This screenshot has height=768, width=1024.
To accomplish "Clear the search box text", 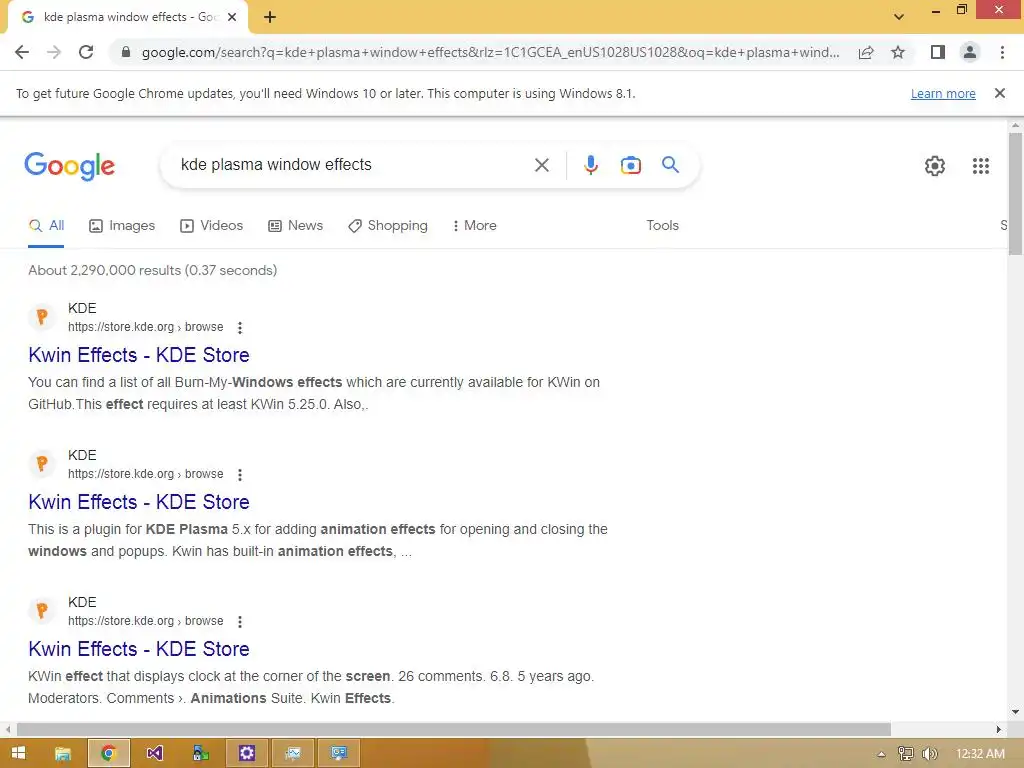I will click(541, 165).
